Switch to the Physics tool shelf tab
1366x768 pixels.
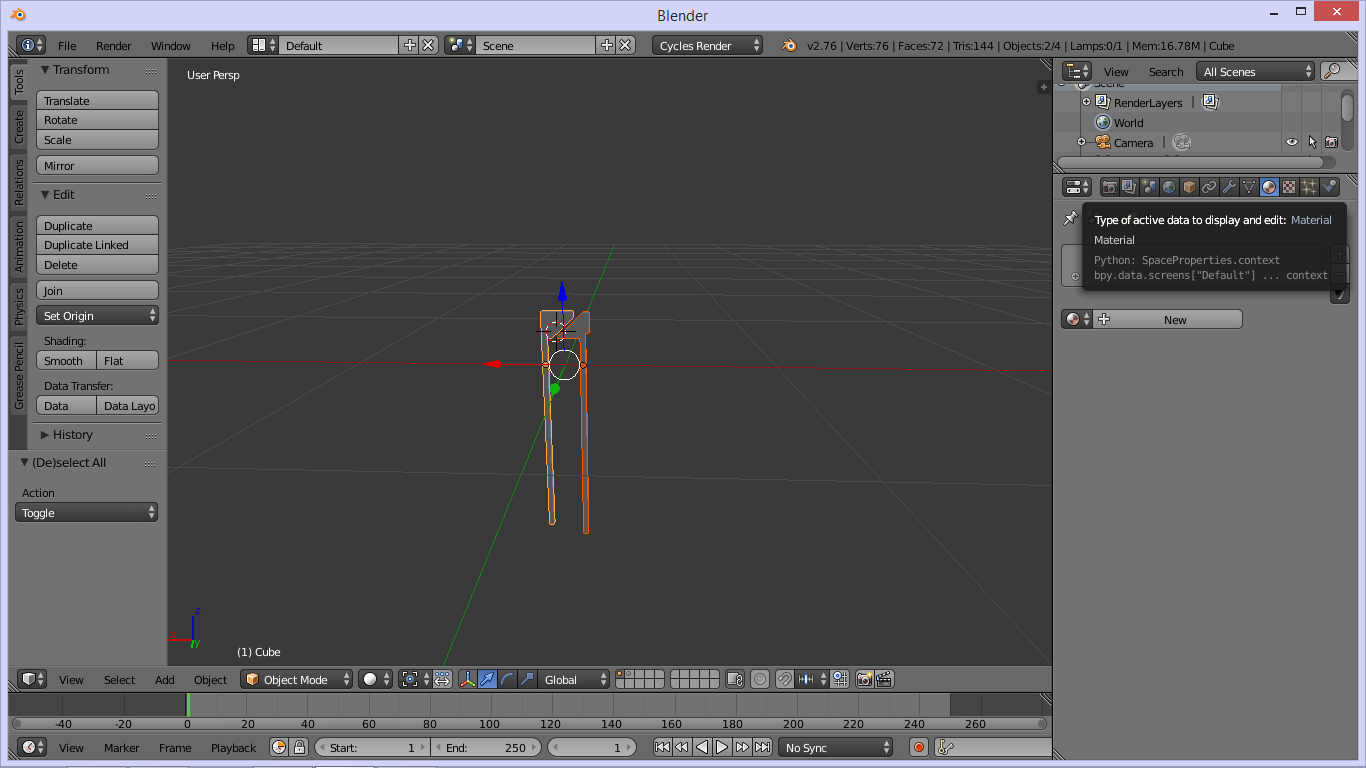point(18,307)
